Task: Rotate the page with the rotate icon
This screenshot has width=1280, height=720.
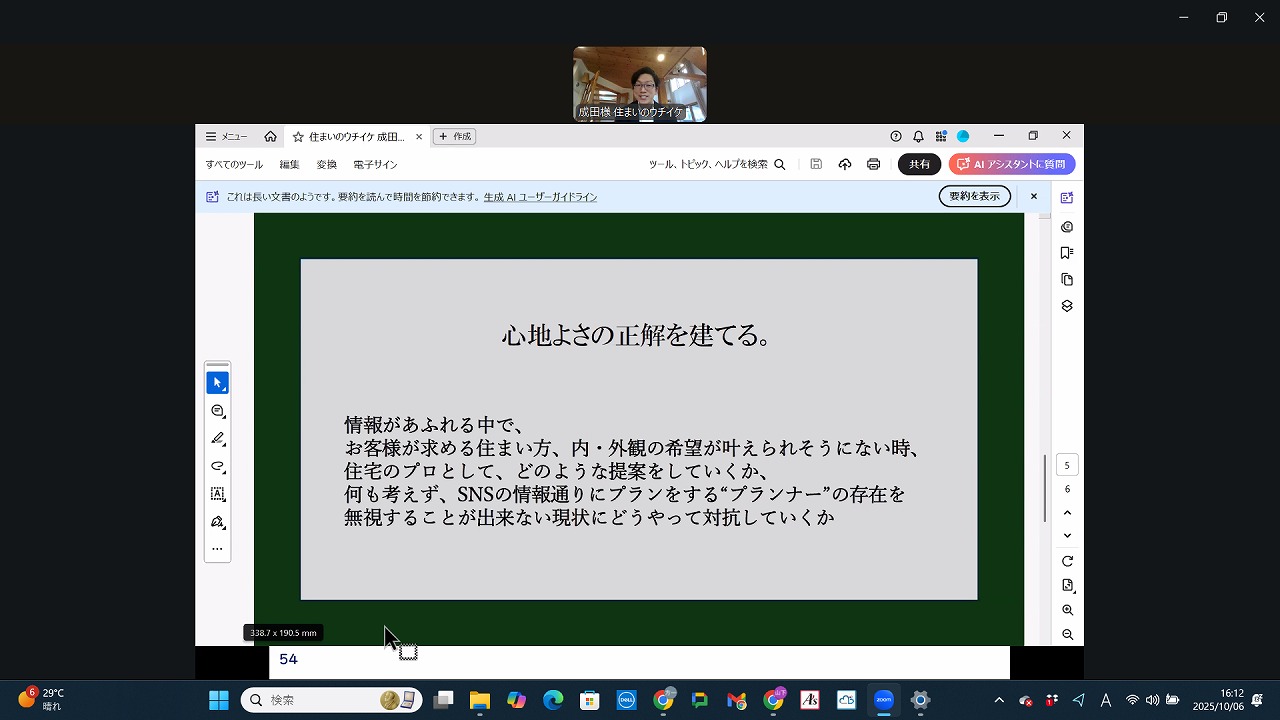Action: point(1067,561)
